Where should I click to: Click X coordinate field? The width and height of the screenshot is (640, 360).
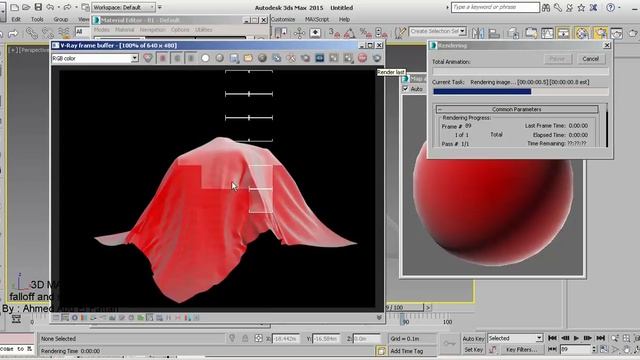tap(286, 339)
